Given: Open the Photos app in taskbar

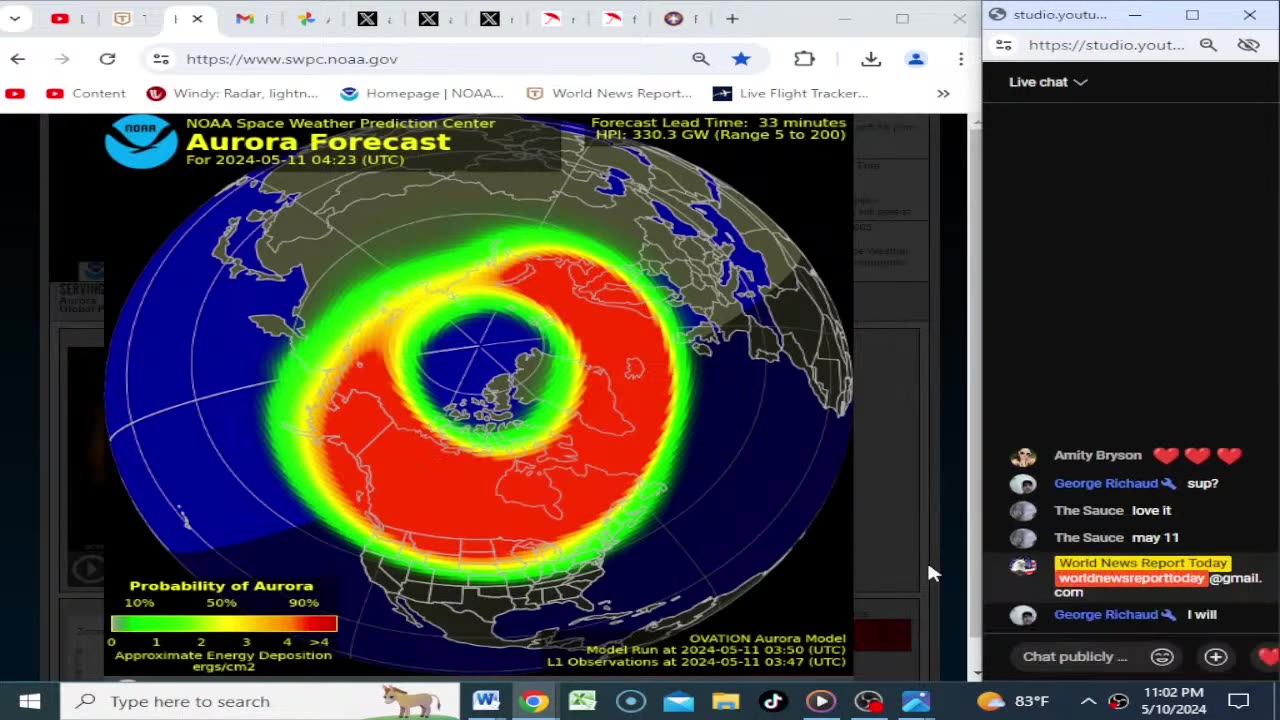Looking at the screenshot, I should [916, 701].
